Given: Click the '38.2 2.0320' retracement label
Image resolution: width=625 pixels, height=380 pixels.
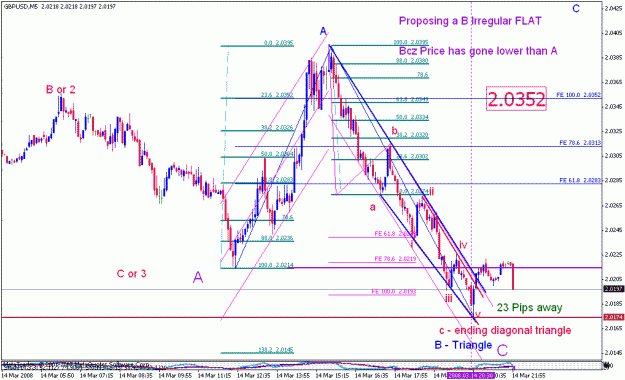Looking at the screenshot, I should click(x=412, y=135).
